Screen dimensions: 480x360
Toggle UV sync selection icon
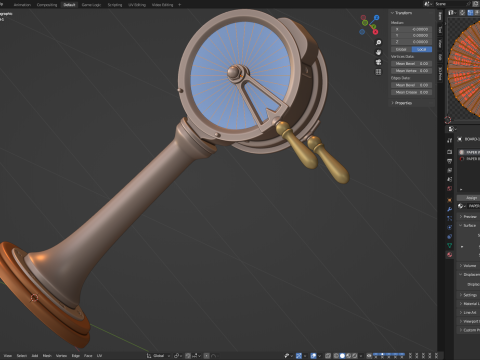tap(462, 13)
